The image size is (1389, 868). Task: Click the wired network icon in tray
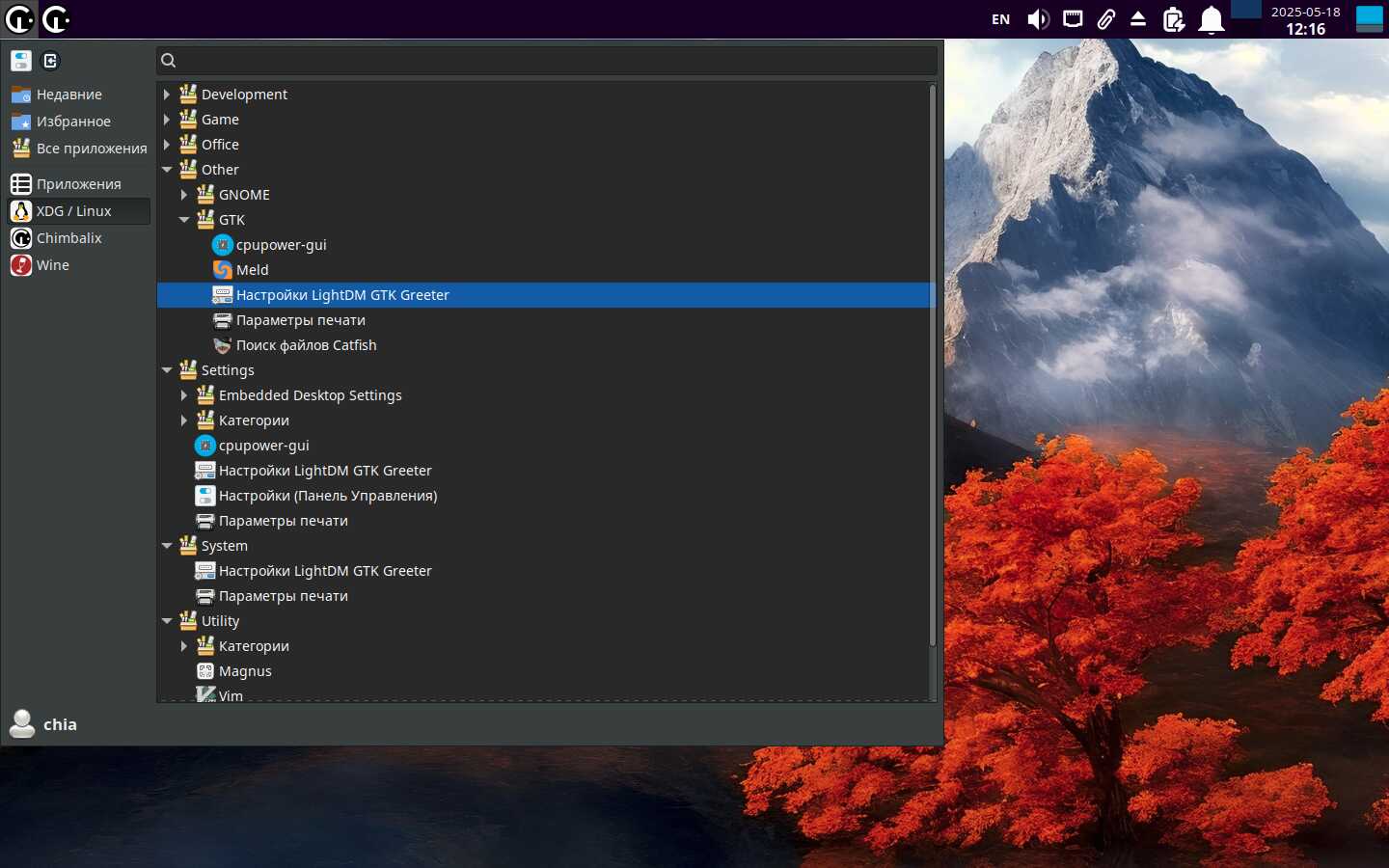[x=1073, y=19]
